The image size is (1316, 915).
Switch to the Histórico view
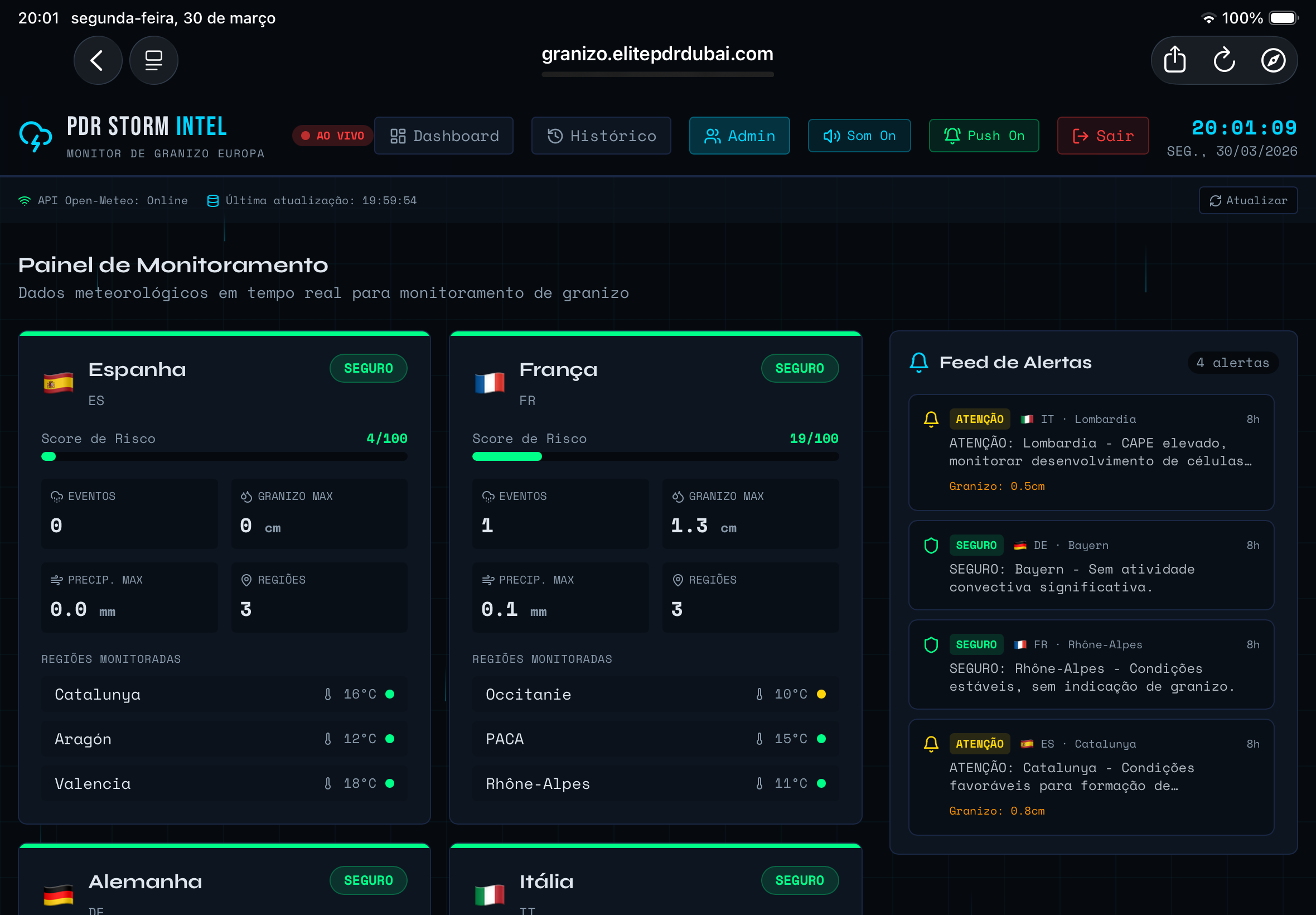click(x=601, y=136)
